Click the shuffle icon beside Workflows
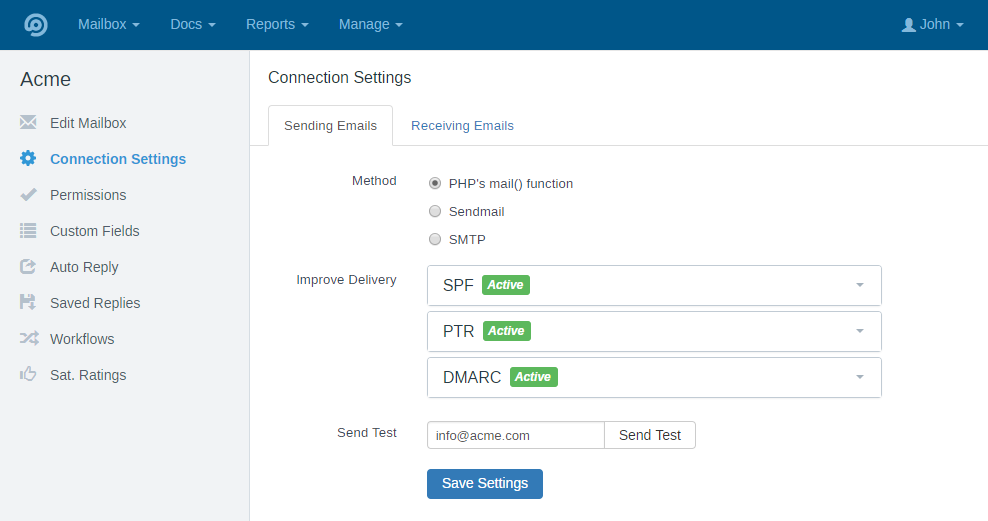This screenshot has width=988, height=521. [29, 338]
